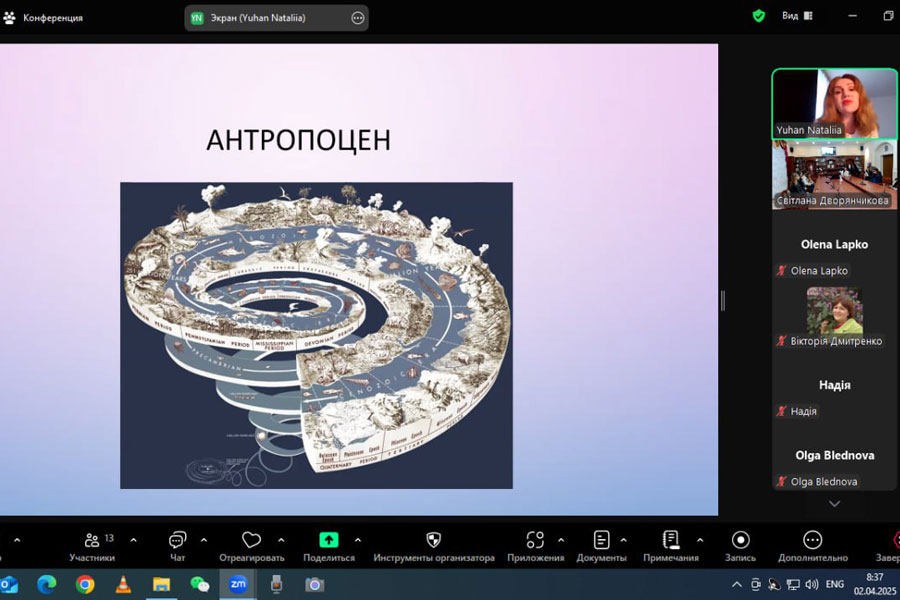Open the Дополнительно more menu

(813, 547)
